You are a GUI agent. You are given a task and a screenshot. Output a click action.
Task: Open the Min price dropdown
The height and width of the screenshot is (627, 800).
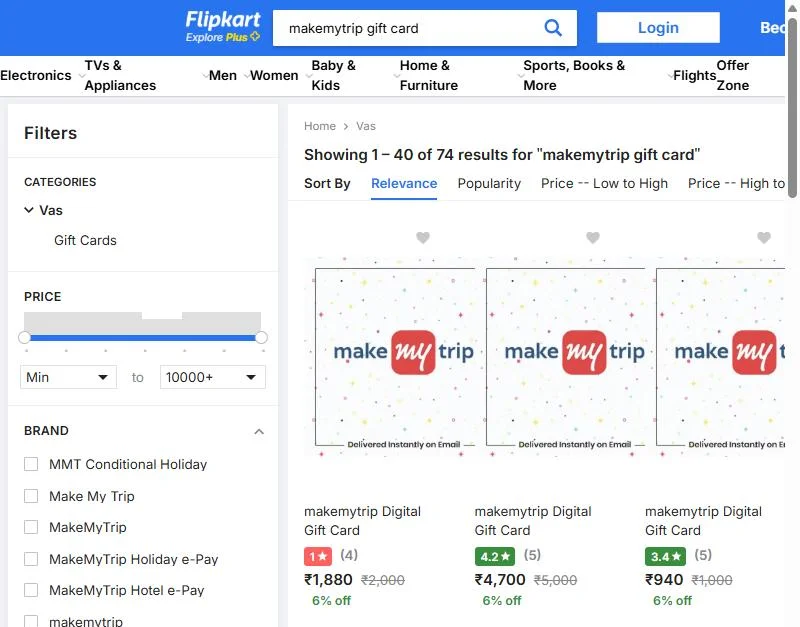[x=68, y=377]
